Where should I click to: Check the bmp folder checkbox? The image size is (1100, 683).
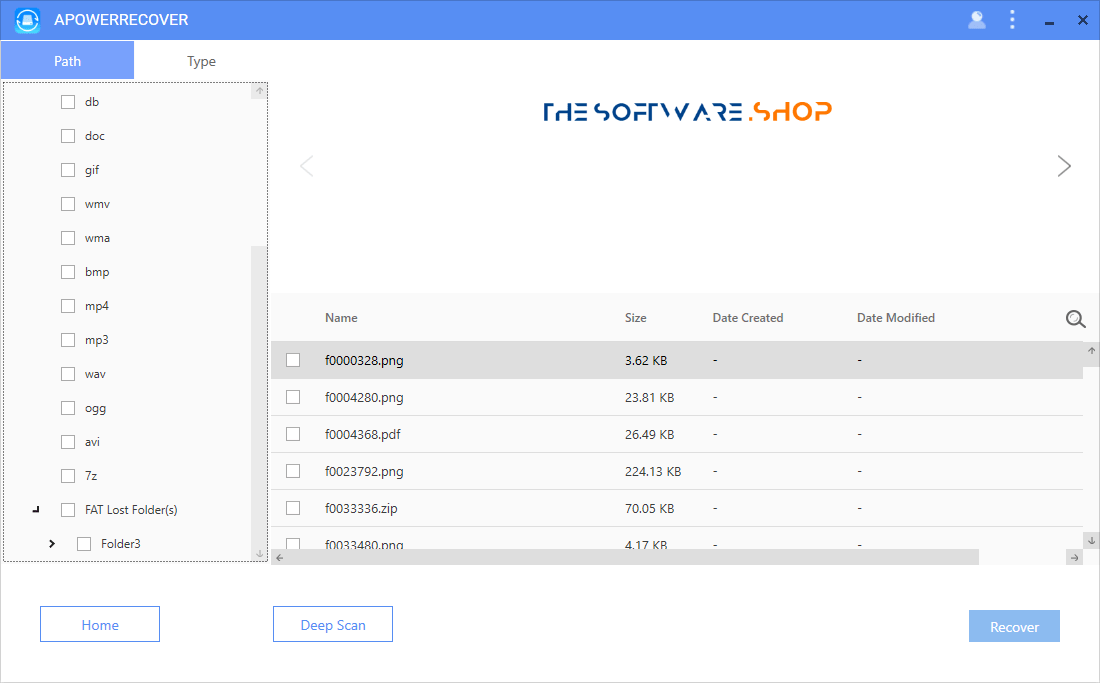(x=68, y=272)
